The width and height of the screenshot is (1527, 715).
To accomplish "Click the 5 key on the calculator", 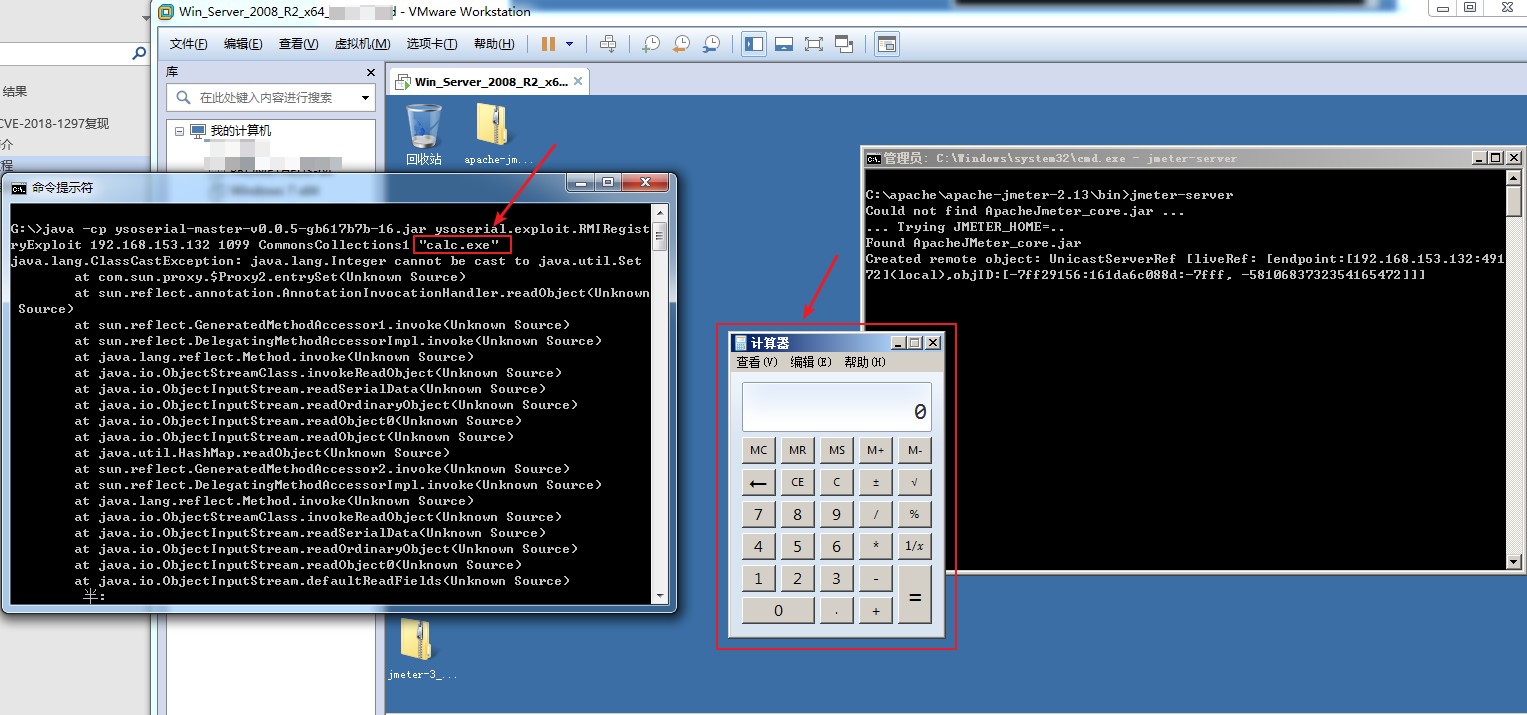I will 797,546.
